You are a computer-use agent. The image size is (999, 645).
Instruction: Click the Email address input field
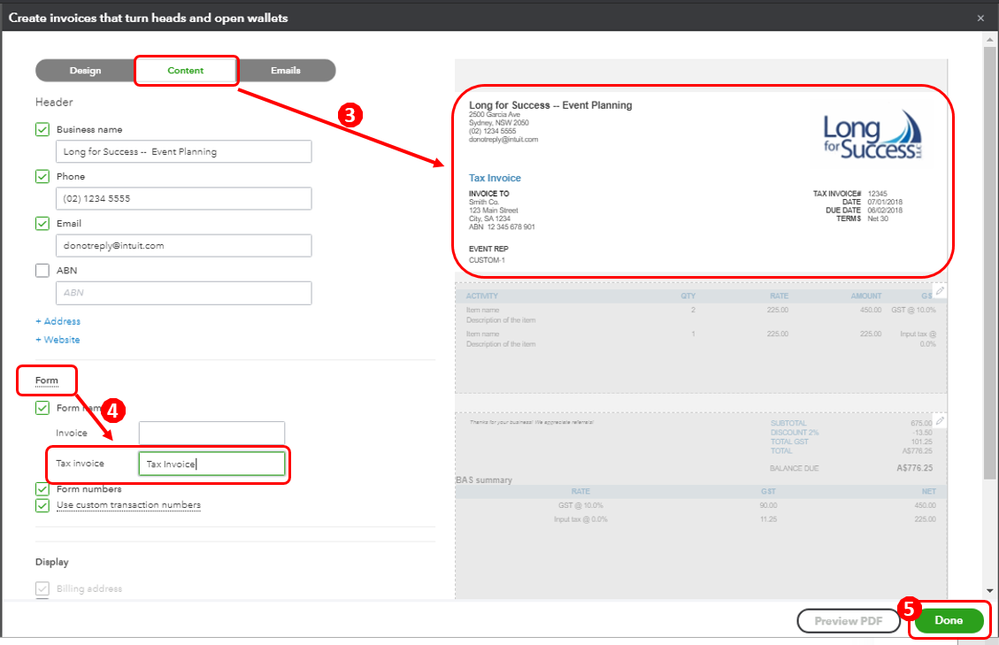point(184,246)
